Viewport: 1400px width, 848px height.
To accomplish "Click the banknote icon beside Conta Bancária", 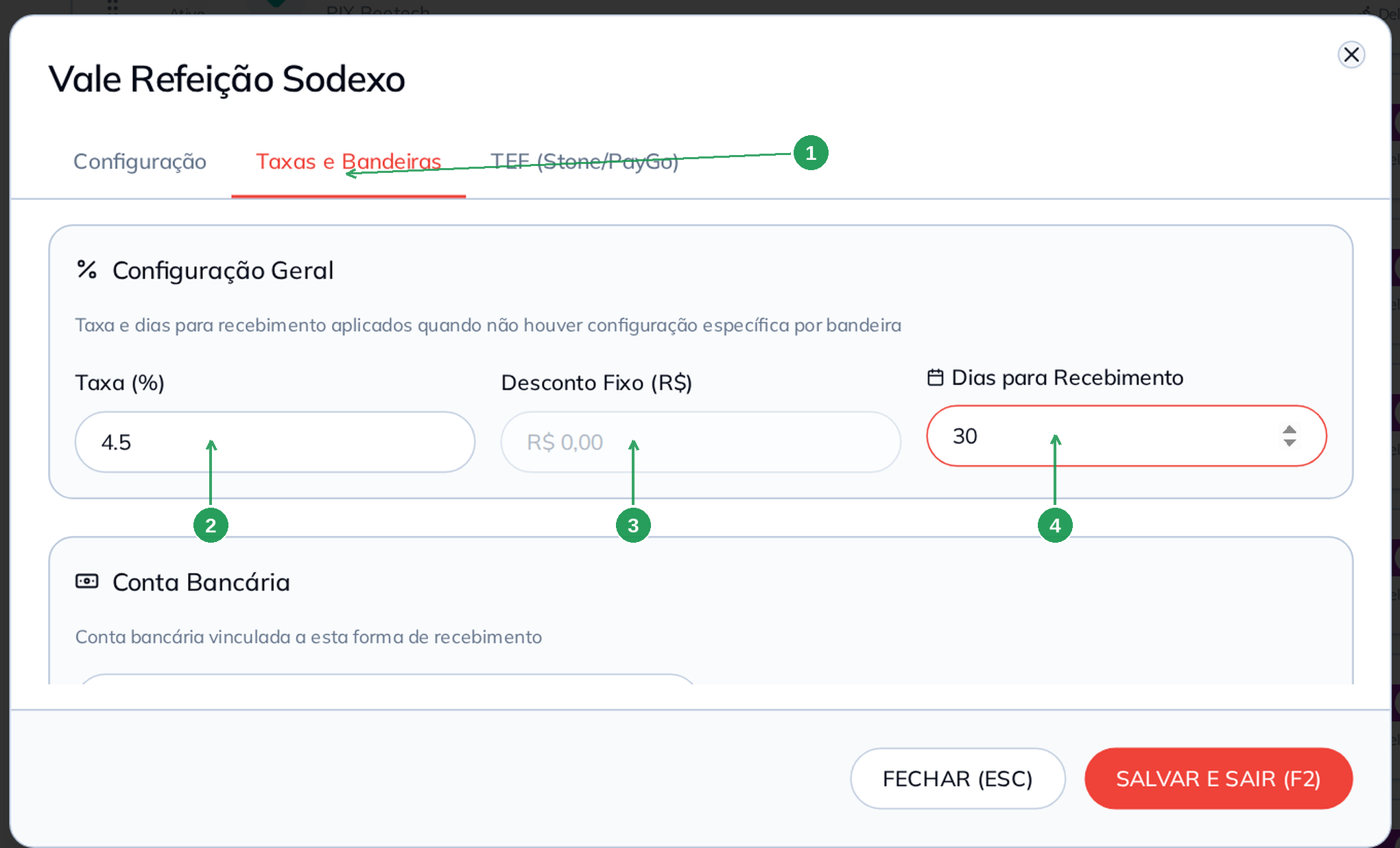I will pos(87,581).
